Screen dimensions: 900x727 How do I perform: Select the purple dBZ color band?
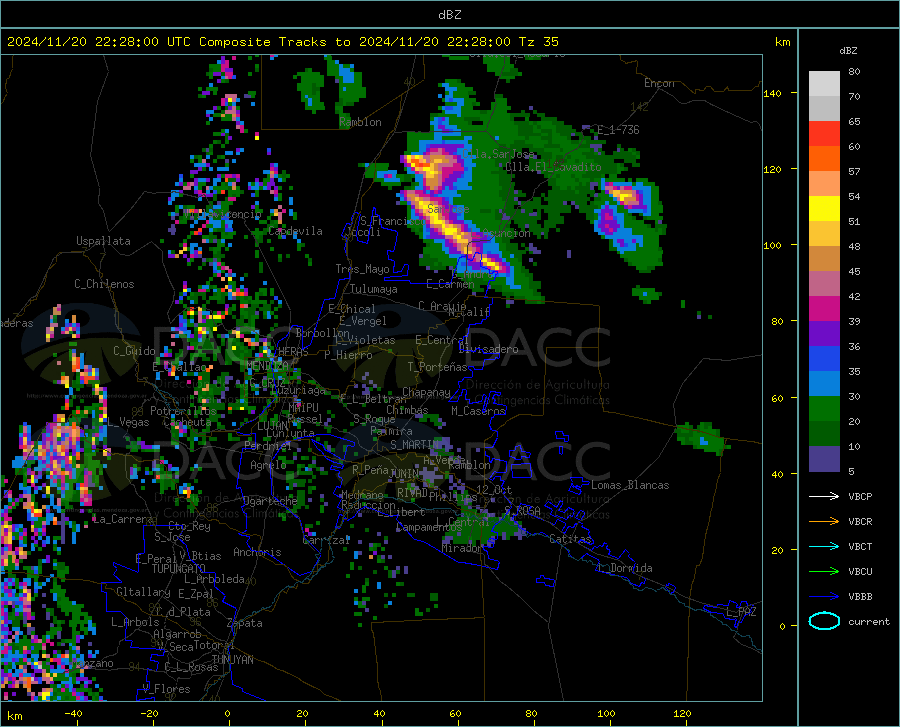pos(824,334)
